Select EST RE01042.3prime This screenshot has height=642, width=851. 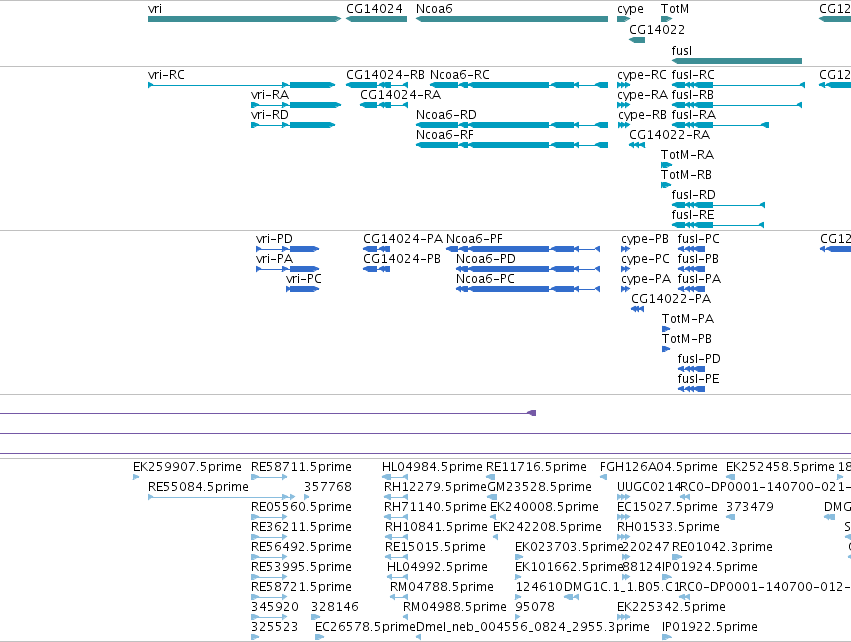coord(676,557)
